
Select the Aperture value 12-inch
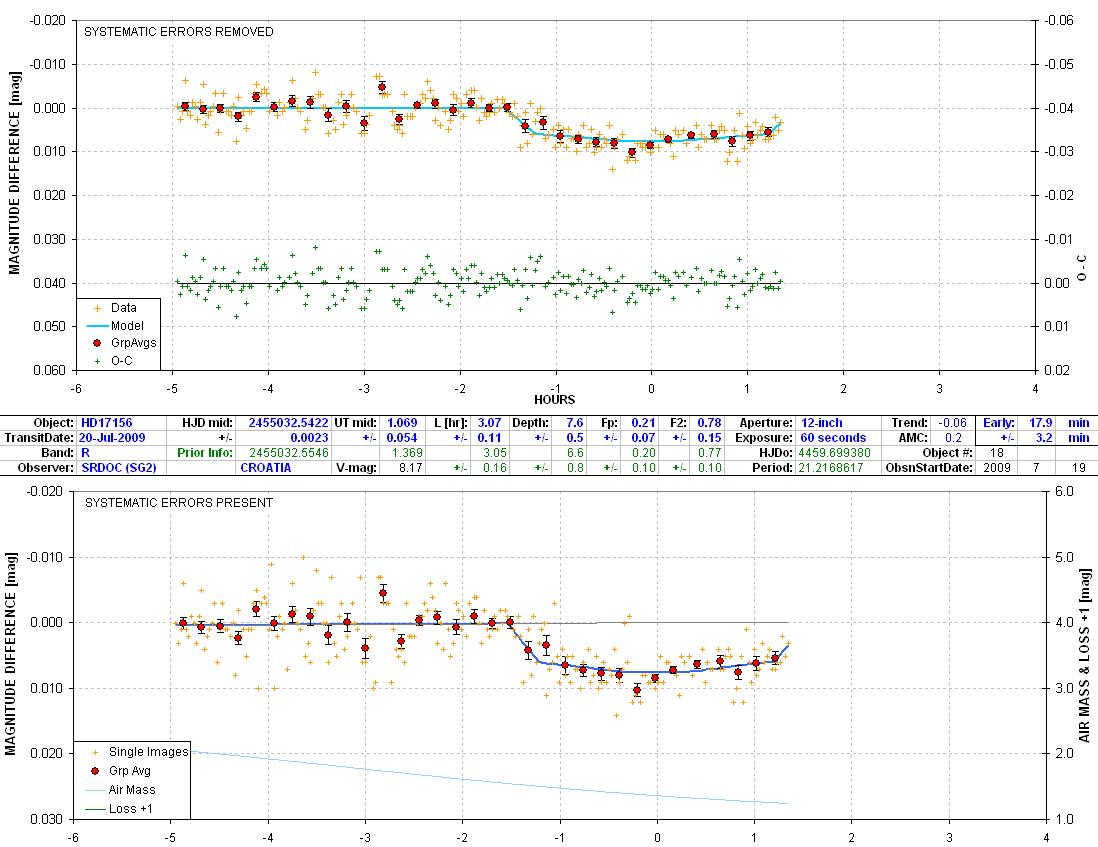(x=821, y=423)
